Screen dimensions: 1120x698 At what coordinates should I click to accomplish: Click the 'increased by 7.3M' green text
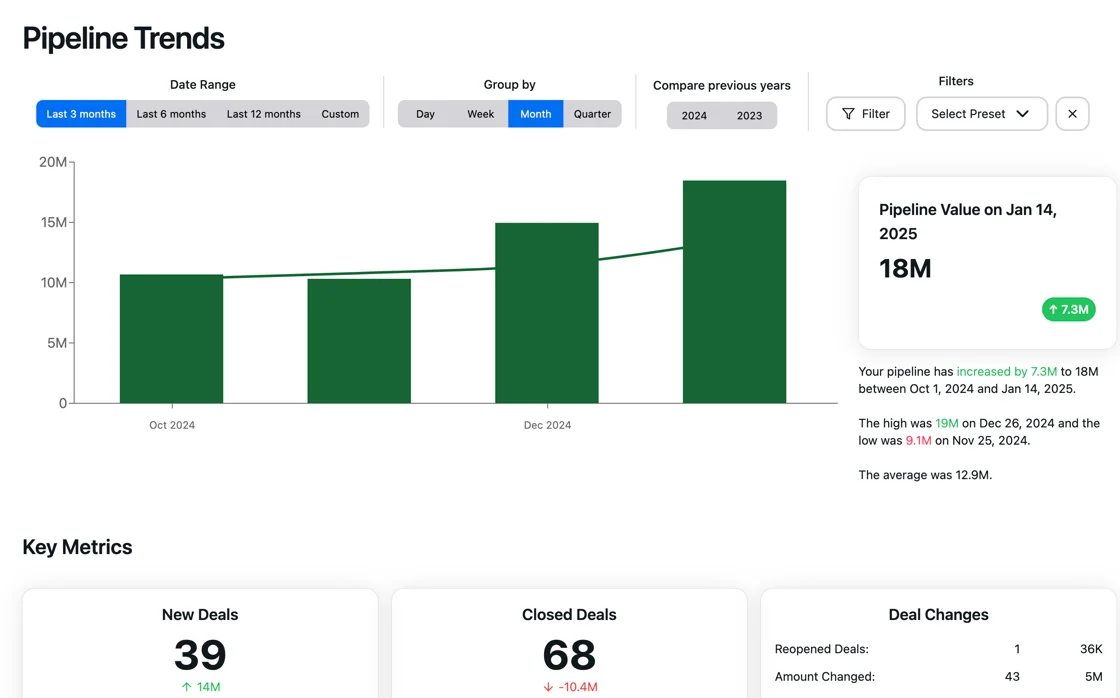click(x=1006, y=371)
